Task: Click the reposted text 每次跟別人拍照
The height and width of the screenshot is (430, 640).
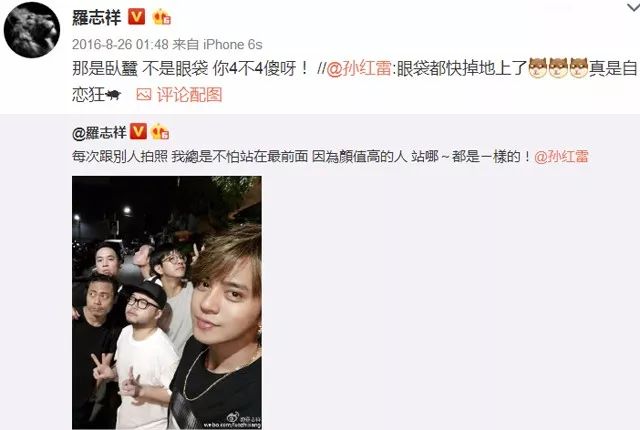Action: coord(120,157)
